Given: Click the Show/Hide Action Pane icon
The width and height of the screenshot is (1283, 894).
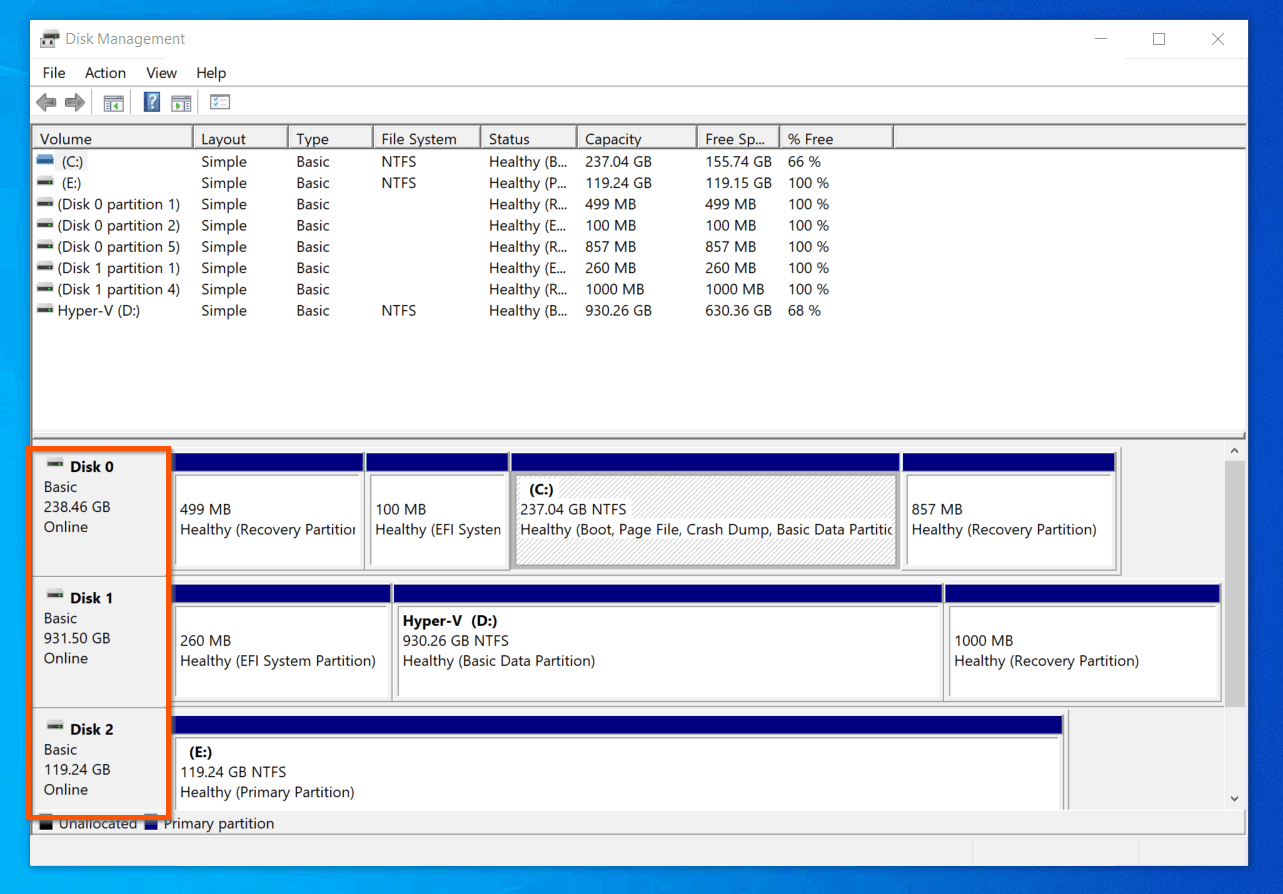Looking at the screenshot, I should click(181, 102).
